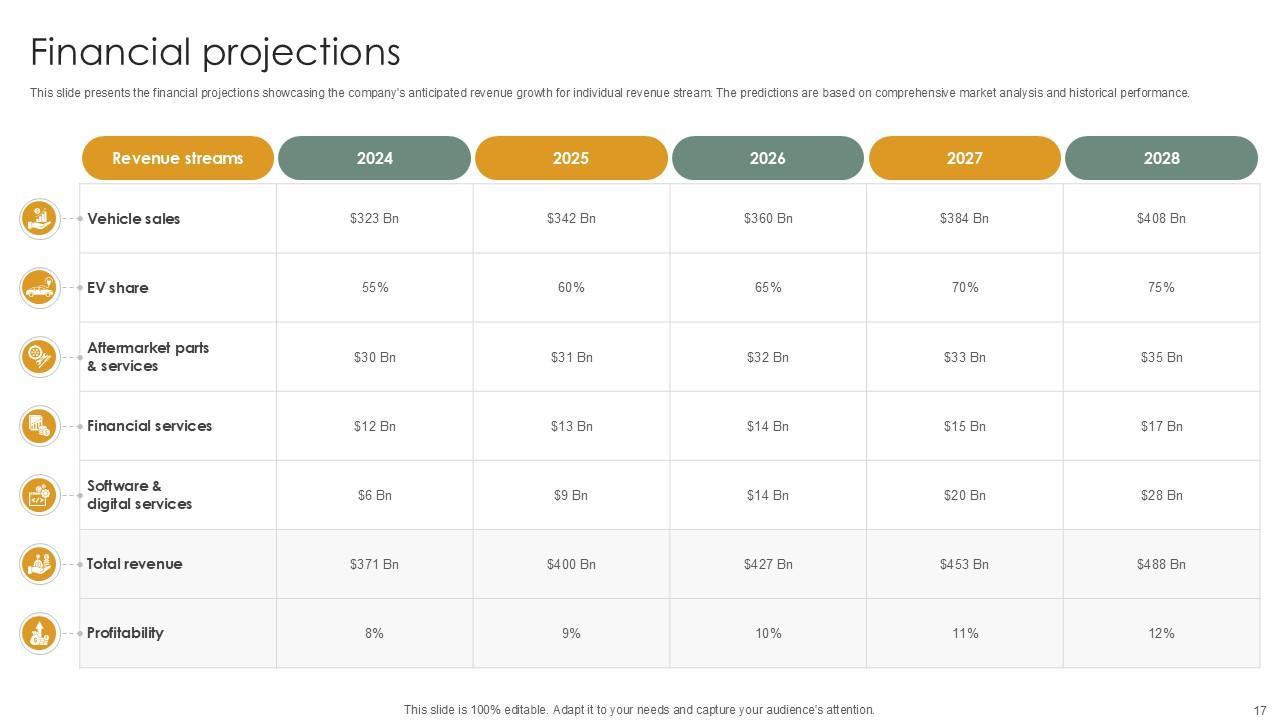Click the Vehicle sales row icon

click(x=39, y=218)
